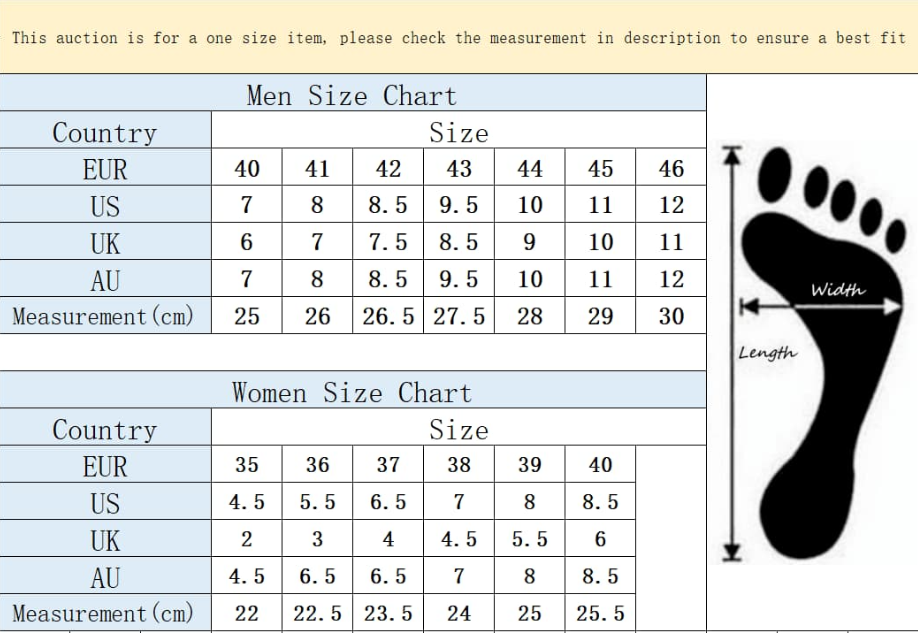Viewport: 918px width, 633px height.
Task: Select the Measurement(cm) label in the men's chart
Action: [x=105, y=317]
